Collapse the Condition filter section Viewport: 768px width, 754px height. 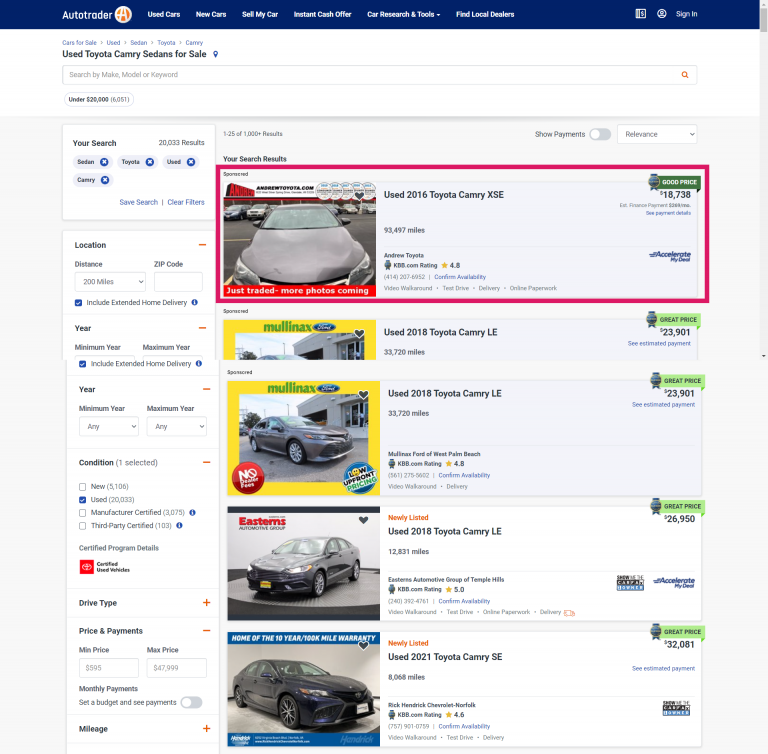click(207, 462)
